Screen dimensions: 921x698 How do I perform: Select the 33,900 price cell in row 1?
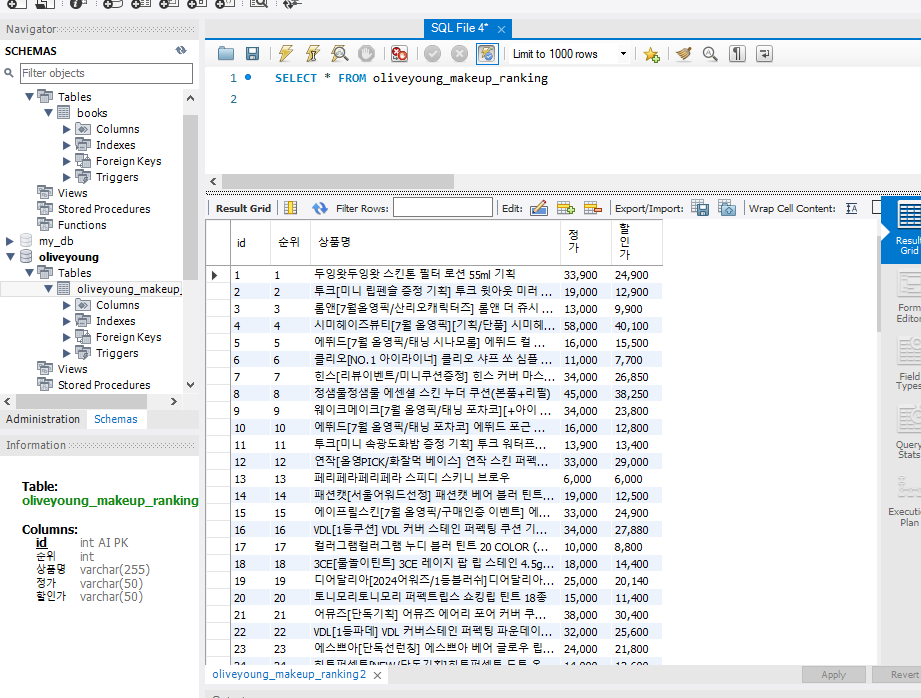[585, 275]
